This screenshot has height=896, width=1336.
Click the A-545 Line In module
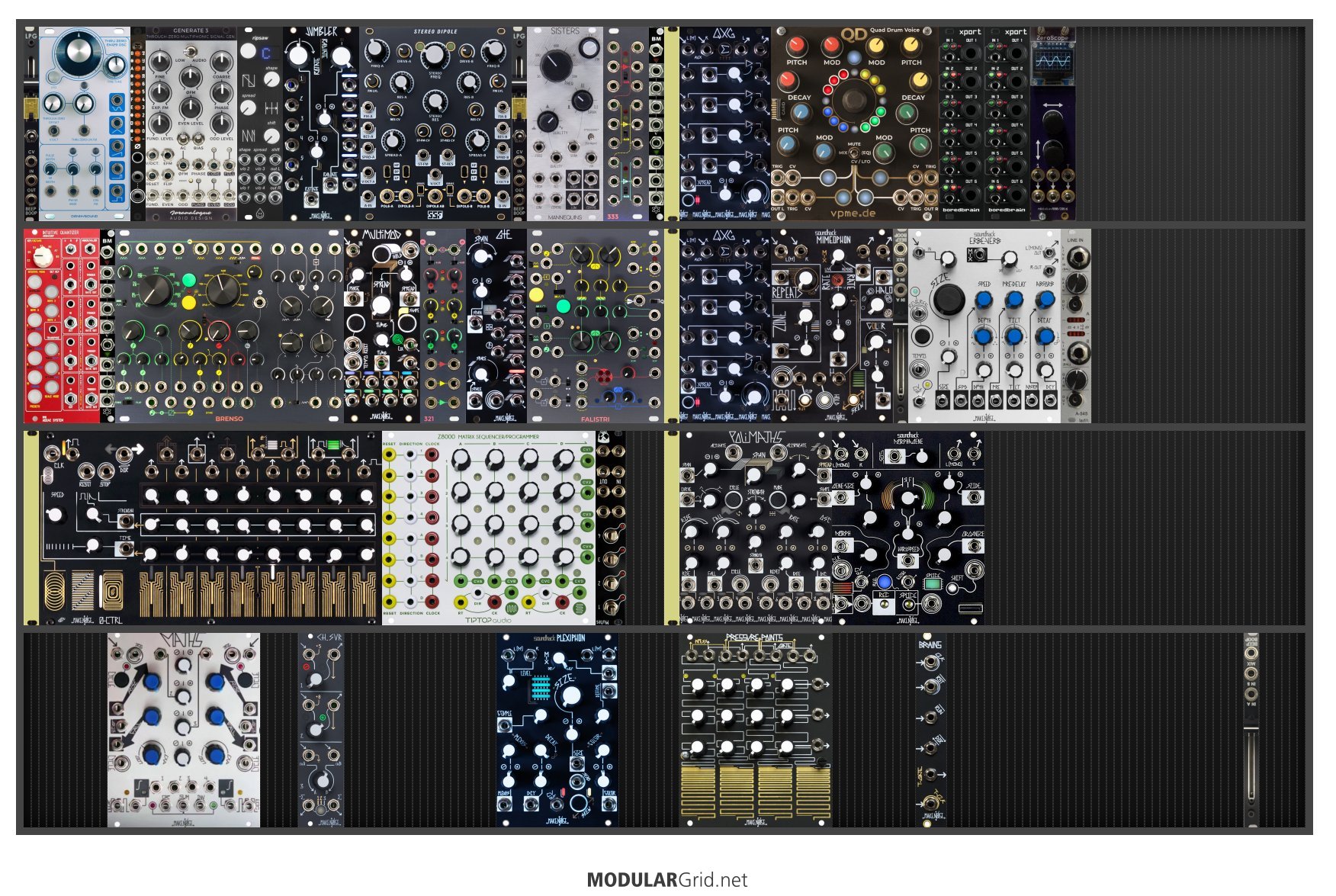pyautogui.click(x=1076, y=326)
